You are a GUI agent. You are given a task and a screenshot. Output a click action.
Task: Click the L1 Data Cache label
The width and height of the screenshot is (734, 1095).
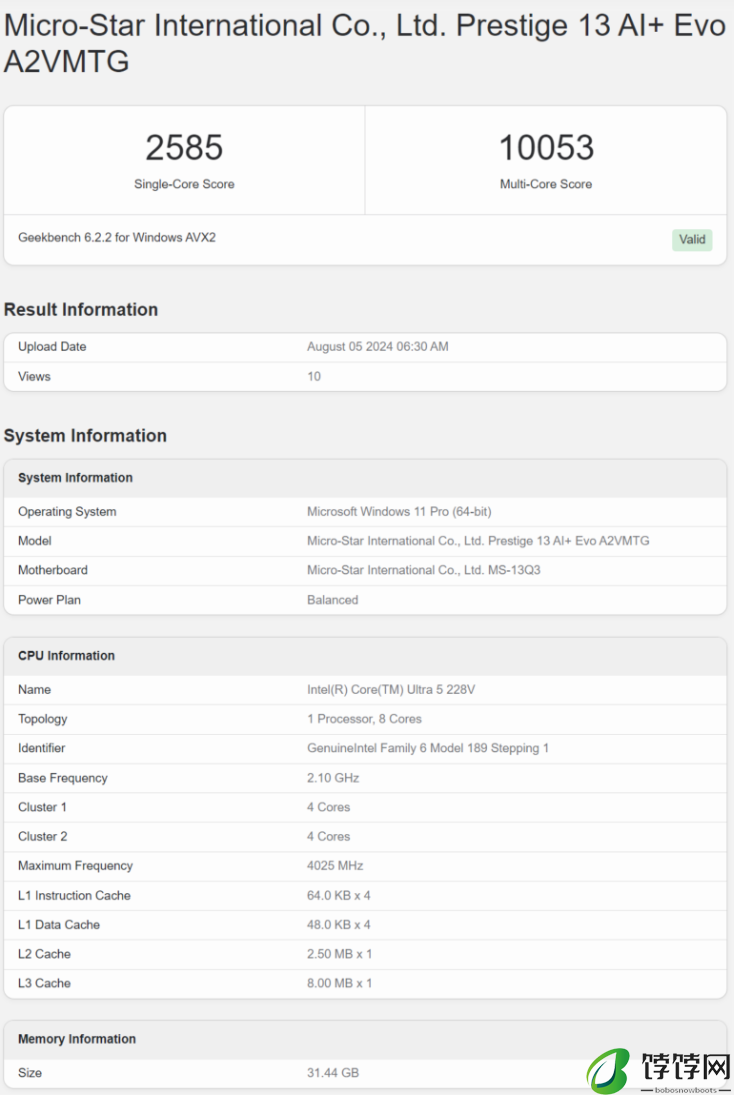pos(59,925)
